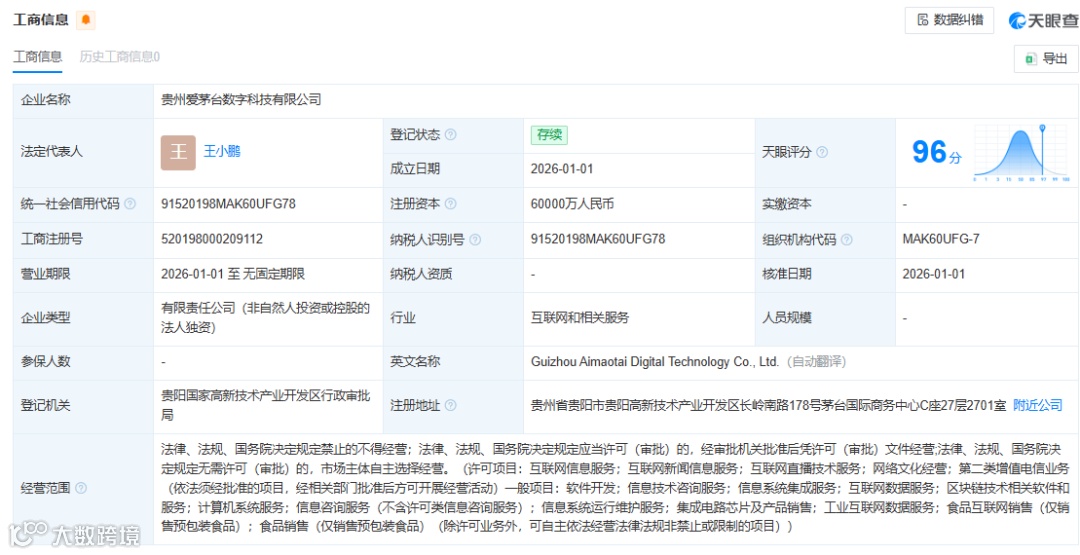Click the 登记机关 value text
The width and height of the screenshot is (1080, 555).
coord(266,406)
